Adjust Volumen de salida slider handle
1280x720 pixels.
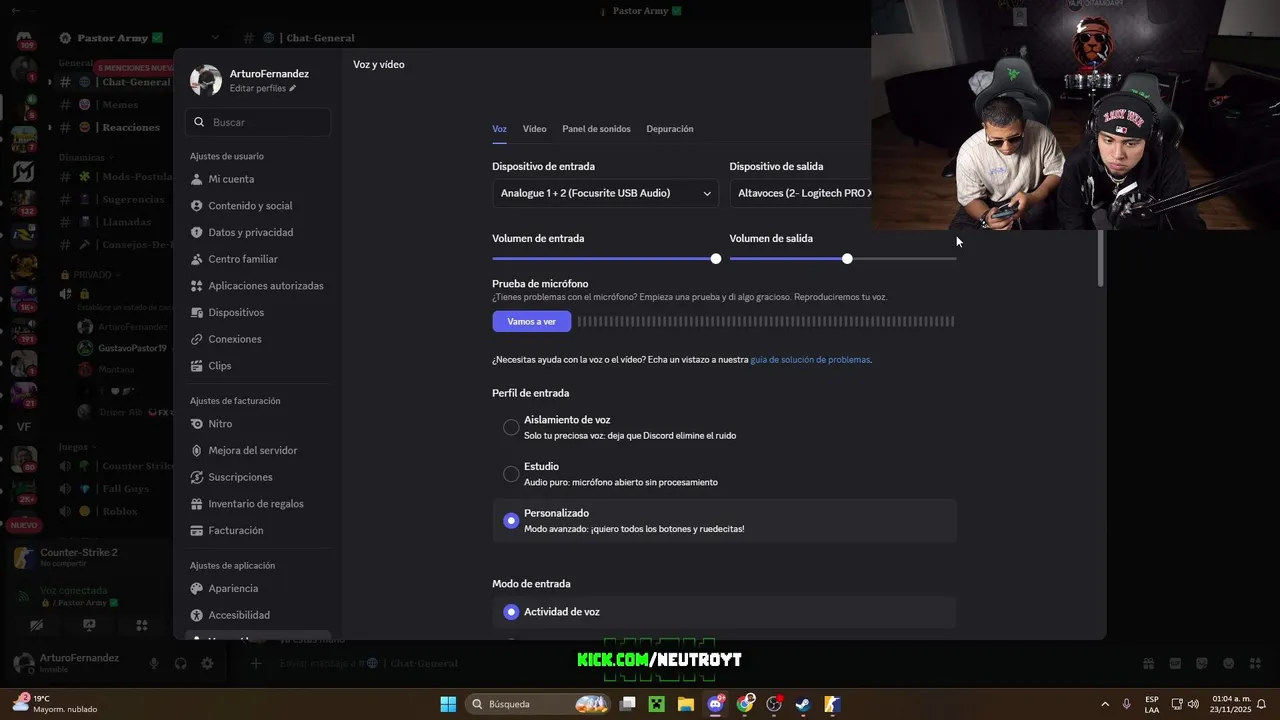[847, 259]
